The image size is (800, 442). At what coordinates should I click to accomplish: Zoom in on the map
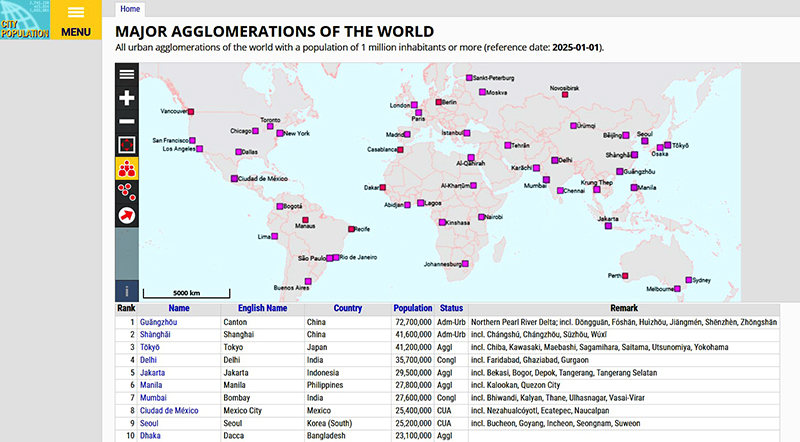coord(127,98)
